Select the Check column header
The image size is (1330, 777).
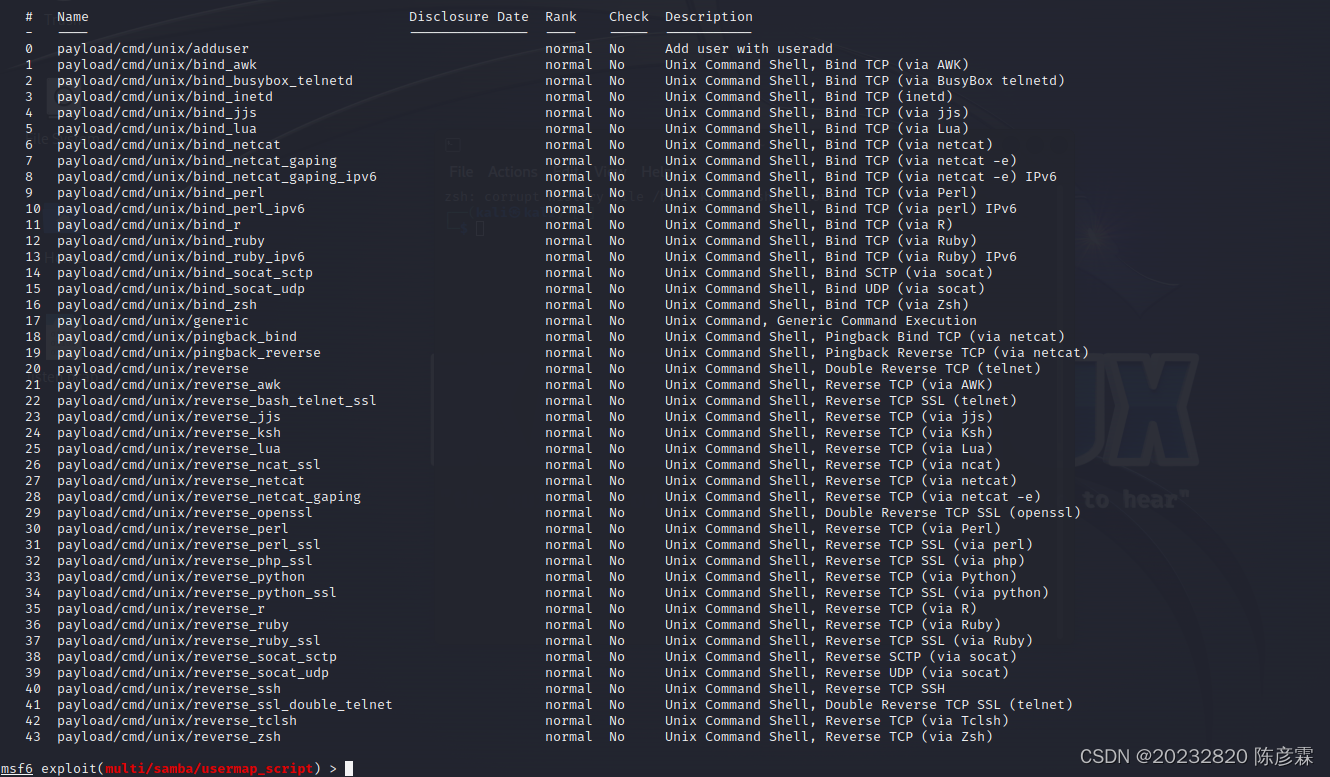(629, 17)
